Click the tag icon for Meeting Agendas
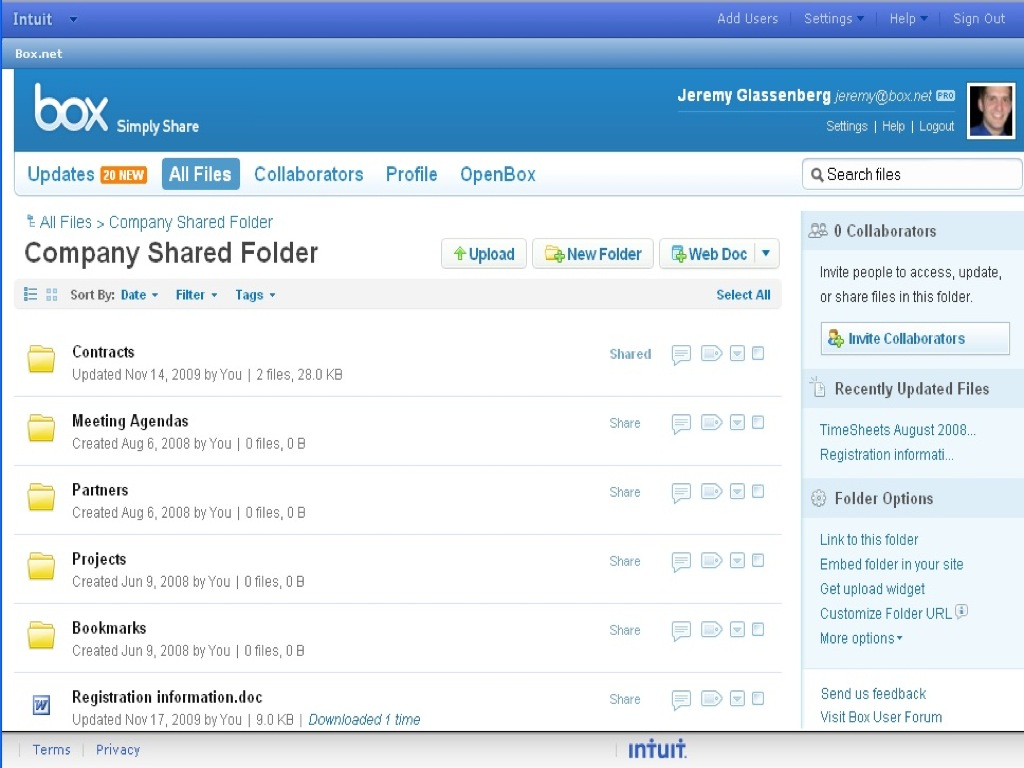Screen dimensions: 1024x768 tap(711, 423)
